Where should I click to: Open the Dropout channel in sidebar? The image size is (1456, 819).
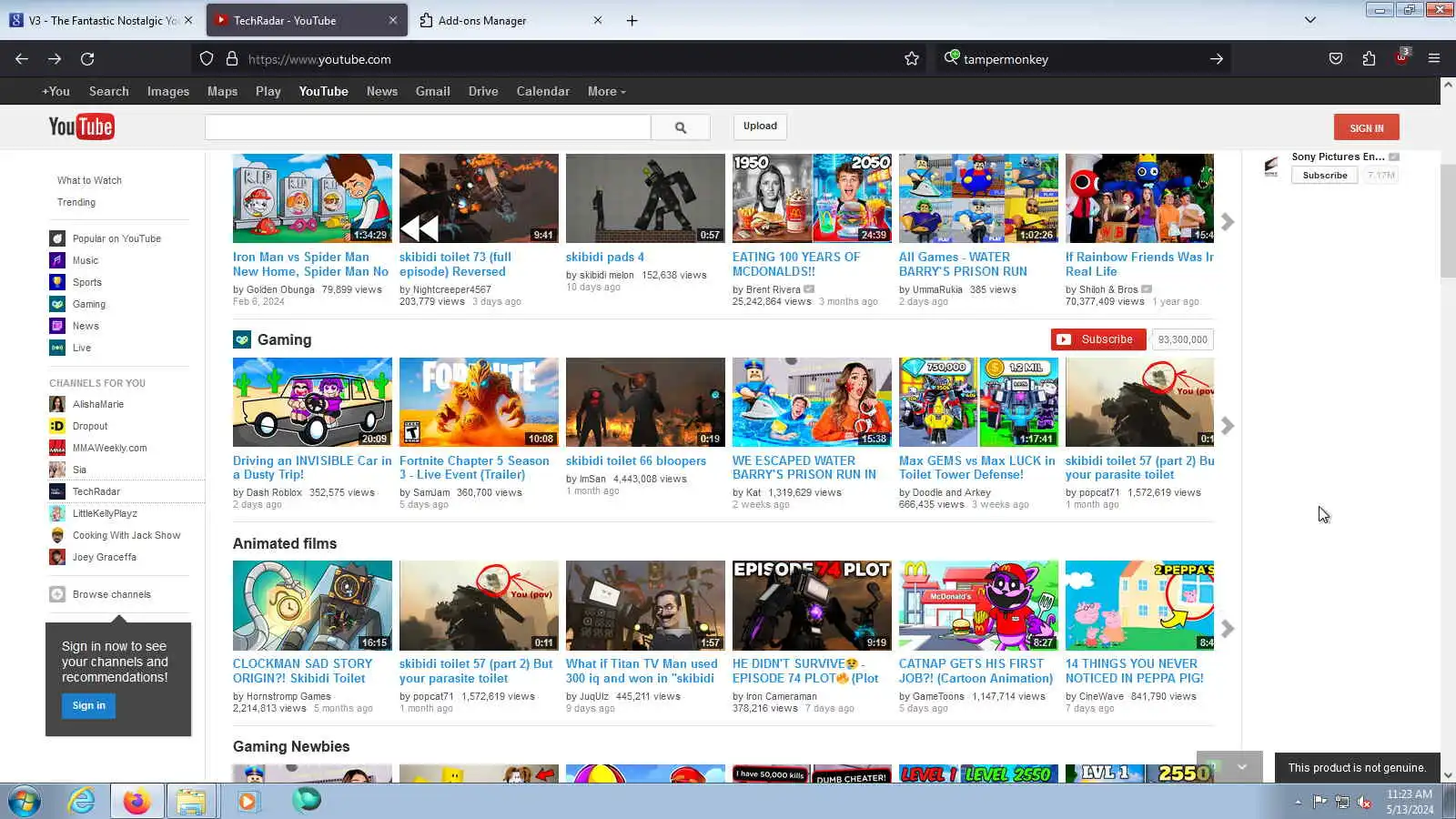90,426
